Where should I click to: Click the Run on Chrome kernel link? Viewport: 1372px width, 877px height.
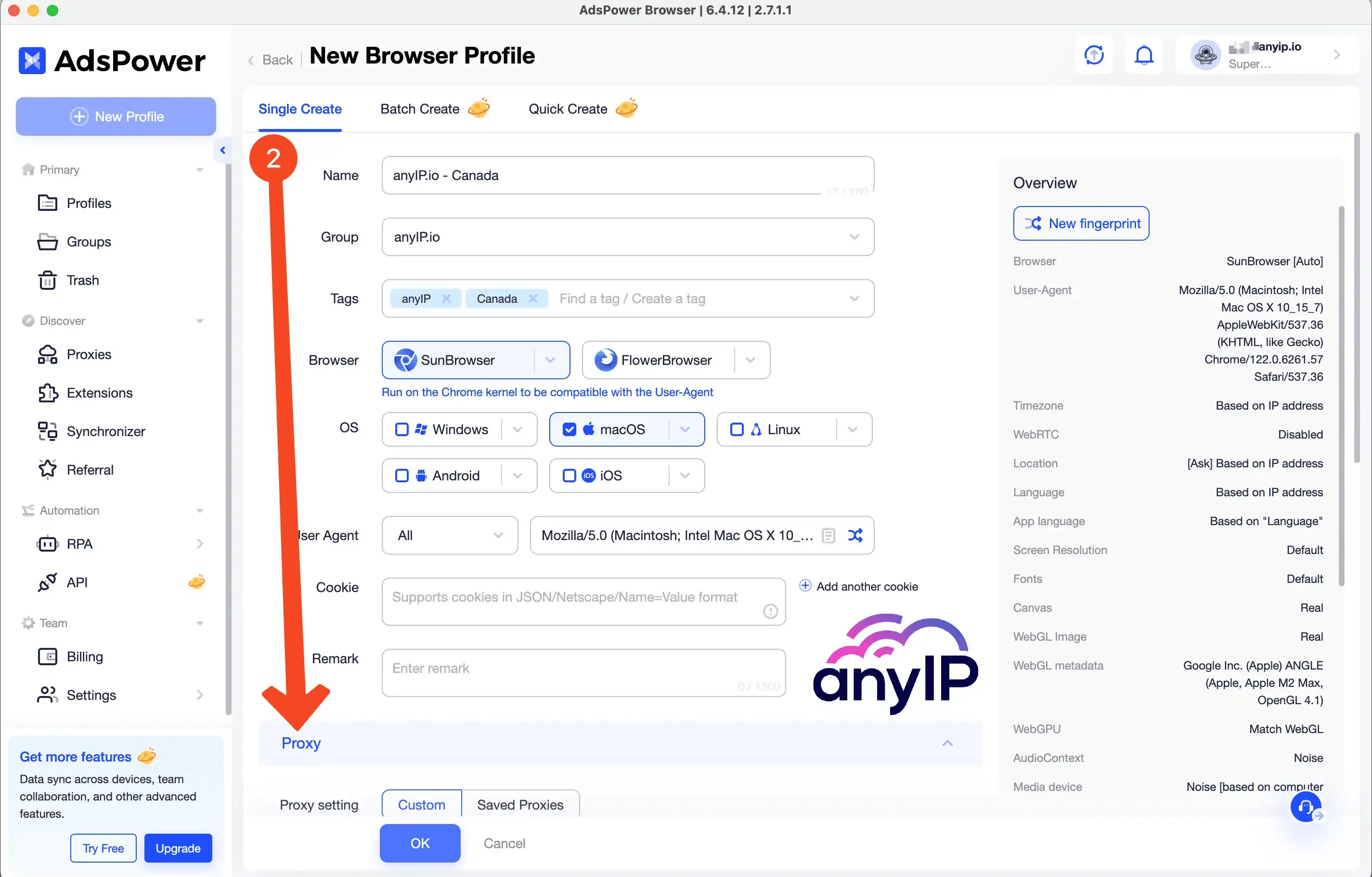coord(547,391)
